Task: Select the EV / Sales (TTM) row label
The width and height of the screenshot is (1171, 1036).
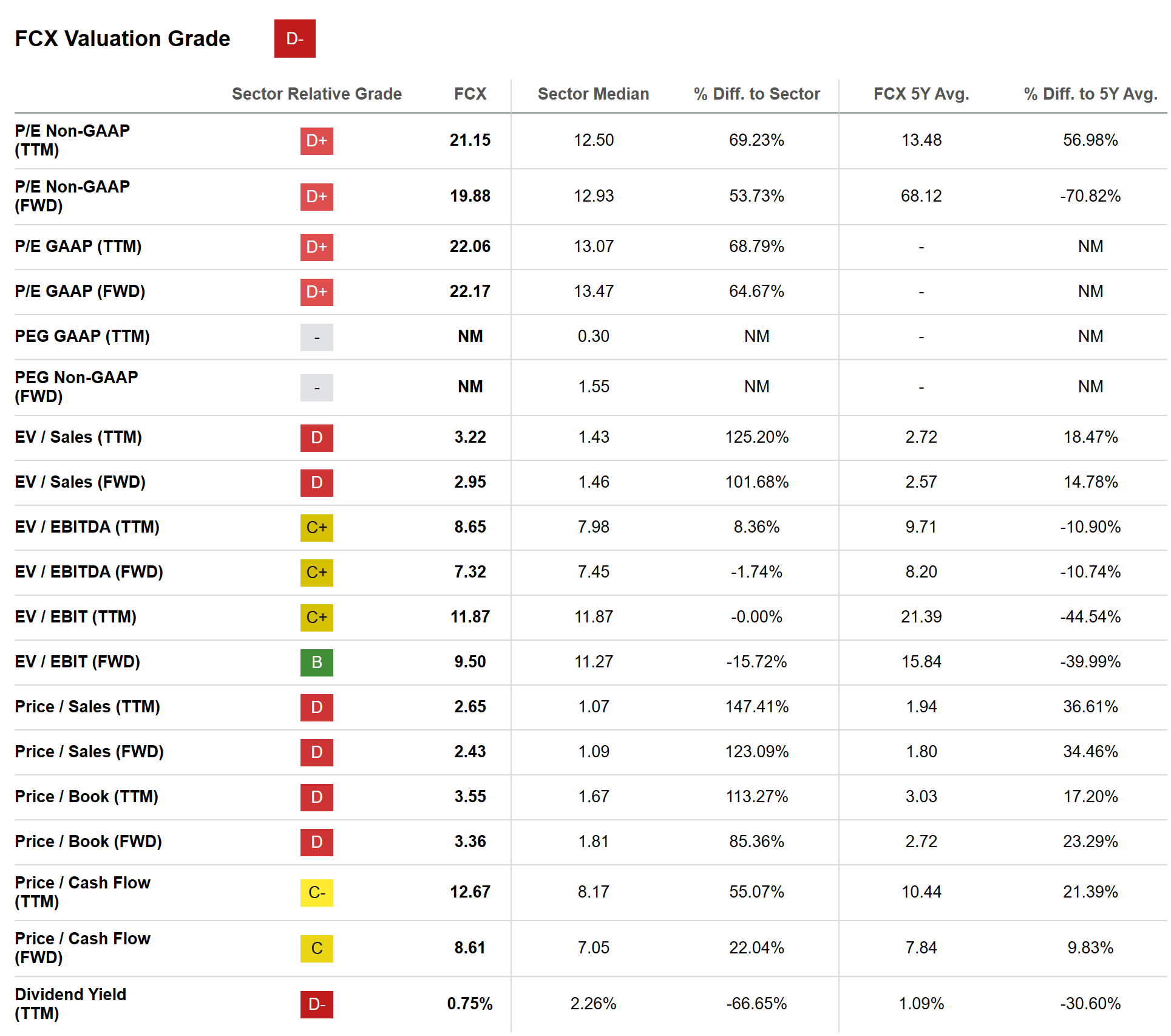Action: pos(78,437)
